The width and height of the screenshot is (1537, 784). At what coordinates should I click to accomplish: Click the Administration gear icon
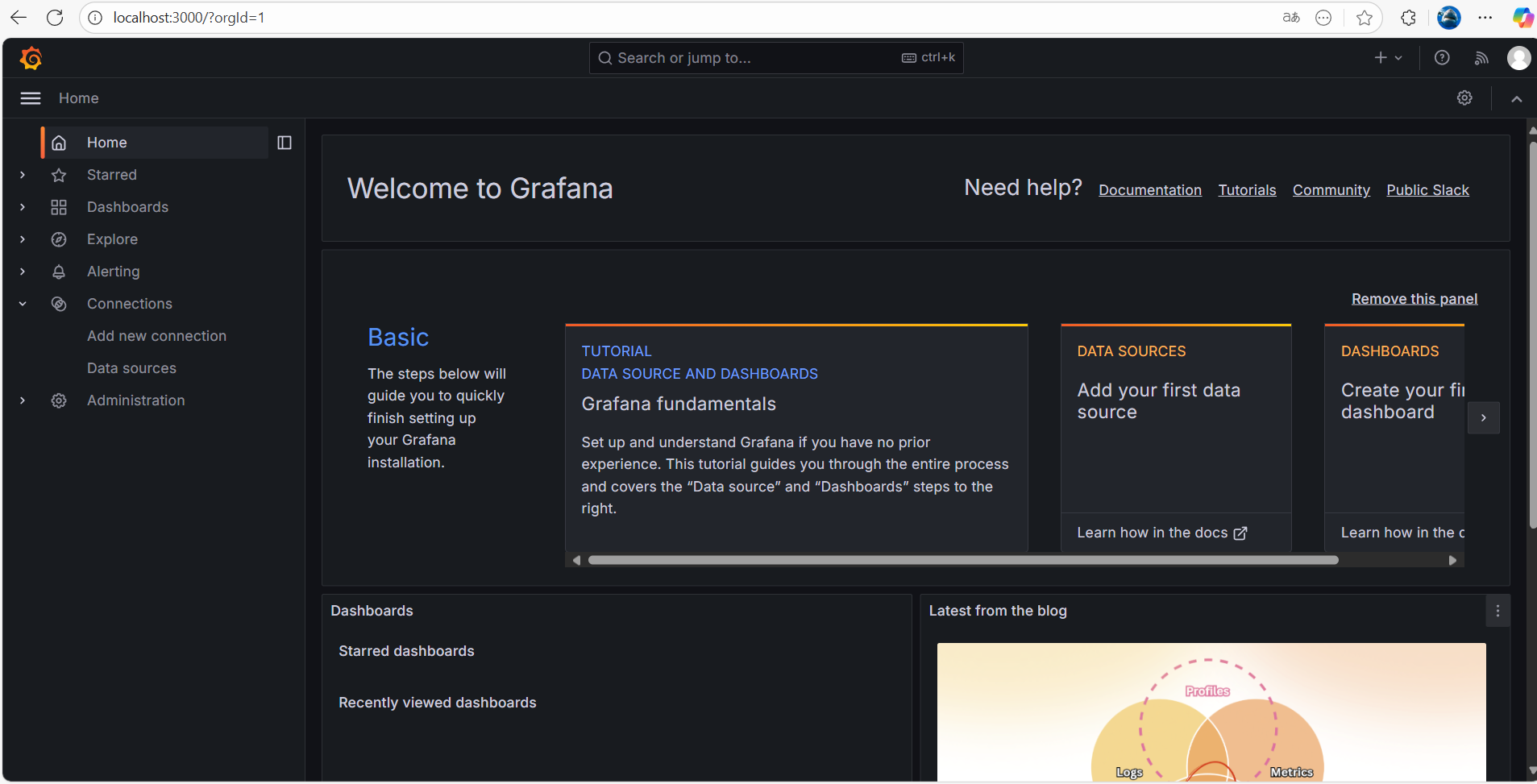59,400
